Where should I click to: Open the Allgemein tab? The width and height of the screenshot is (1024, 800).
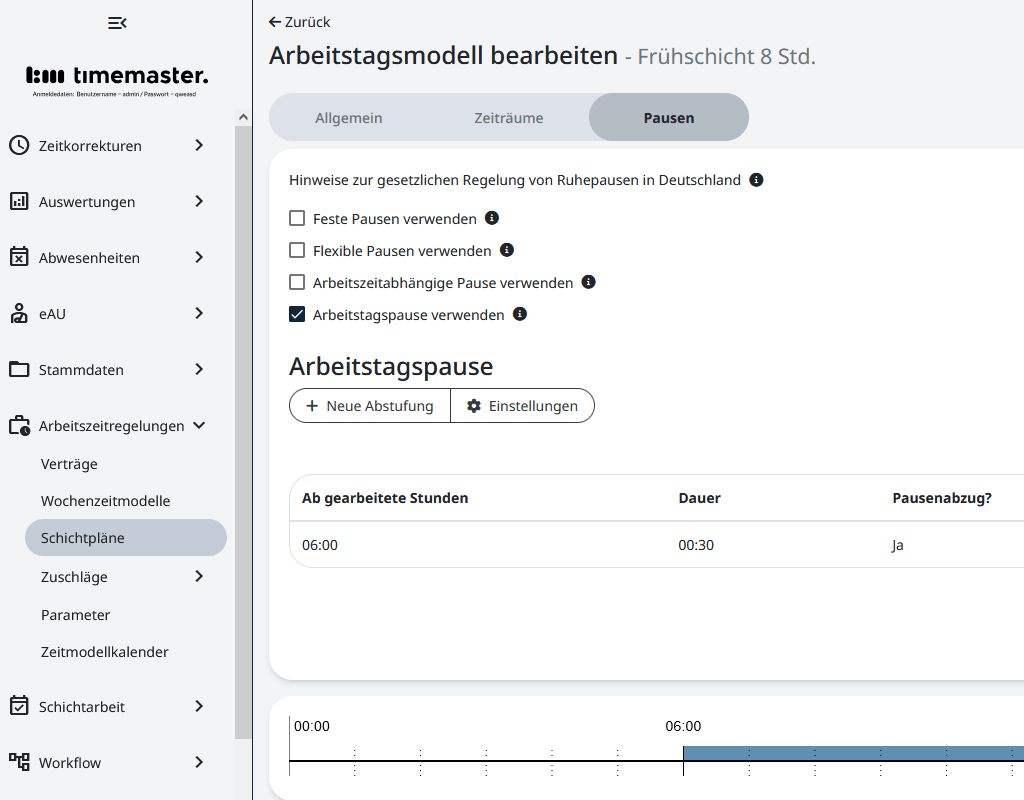tap(348, 117)
